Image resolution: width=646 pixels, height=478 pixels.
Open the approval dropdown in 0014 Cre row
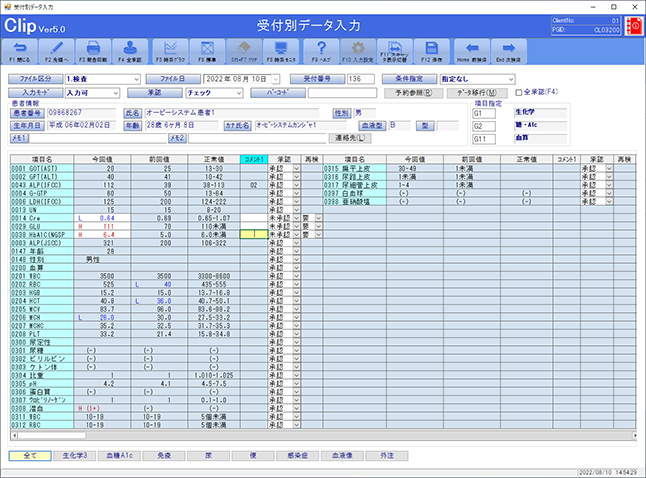click(296, 218)
